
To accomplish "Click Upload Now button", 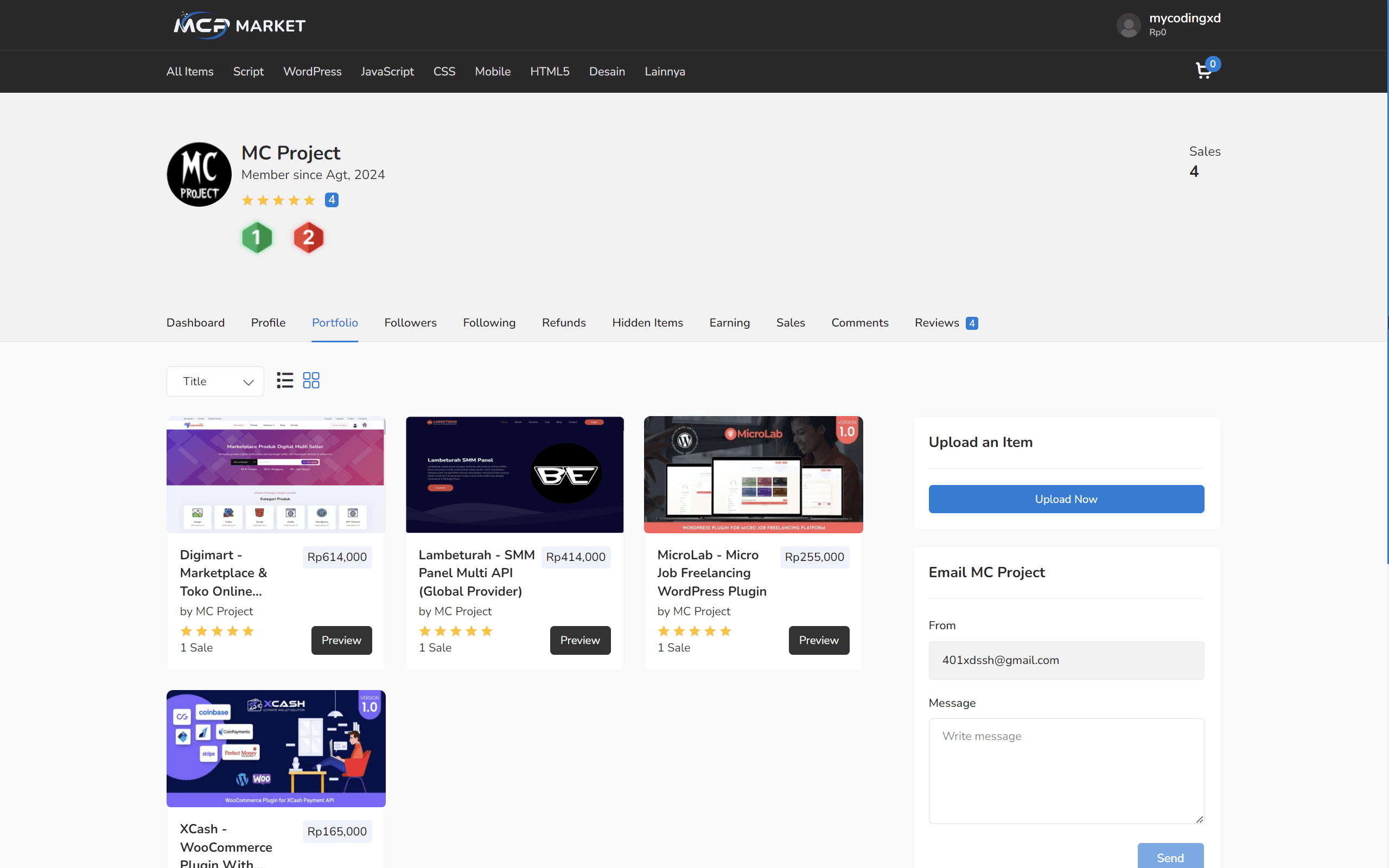I will (1066, 499).
